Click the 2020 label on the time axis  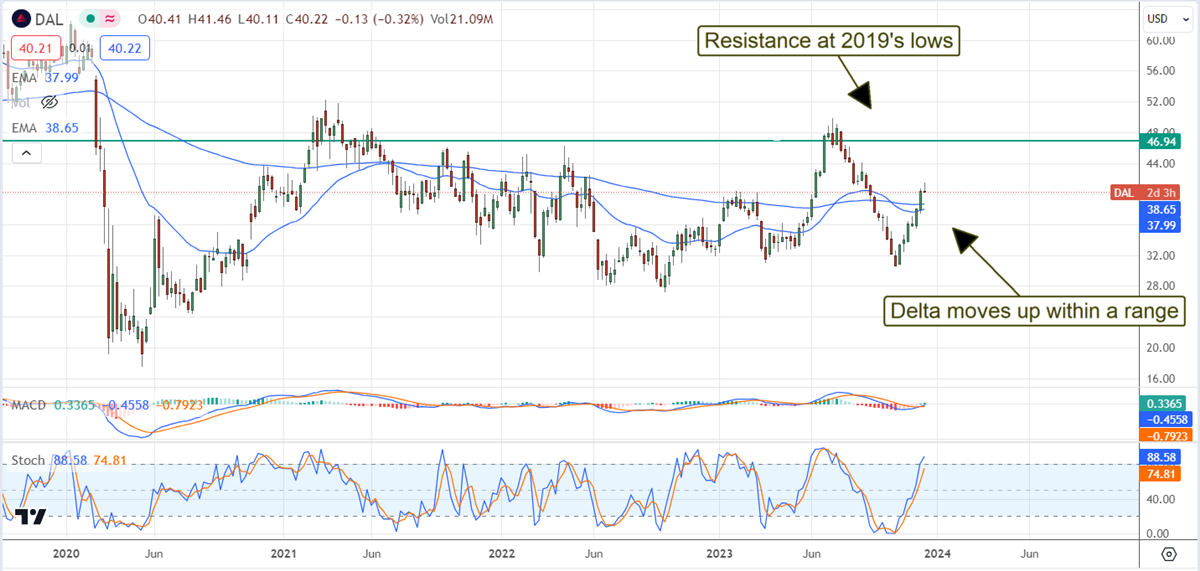tap(65, 553)
